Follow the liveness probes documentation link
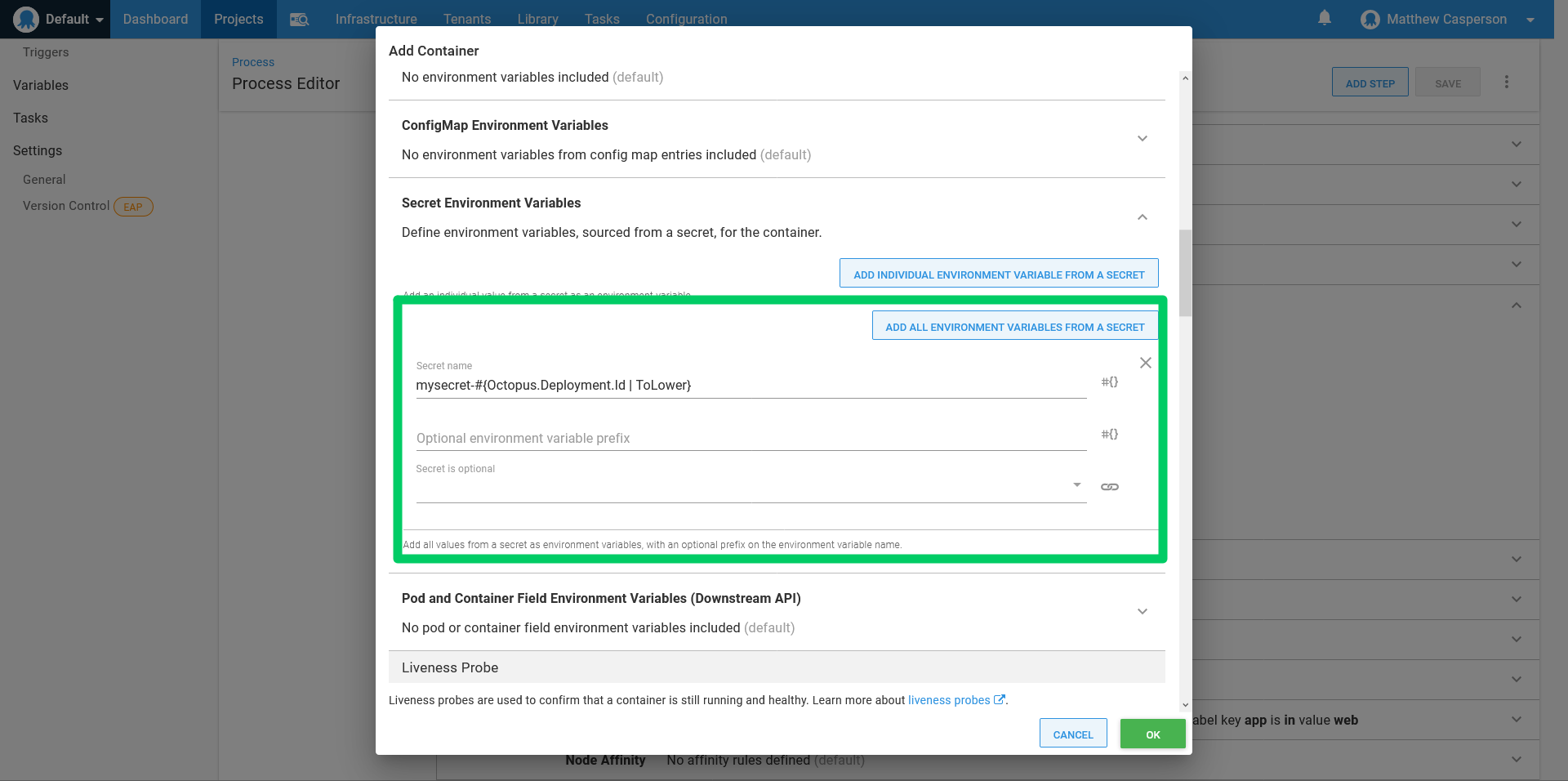 [949, 700]
